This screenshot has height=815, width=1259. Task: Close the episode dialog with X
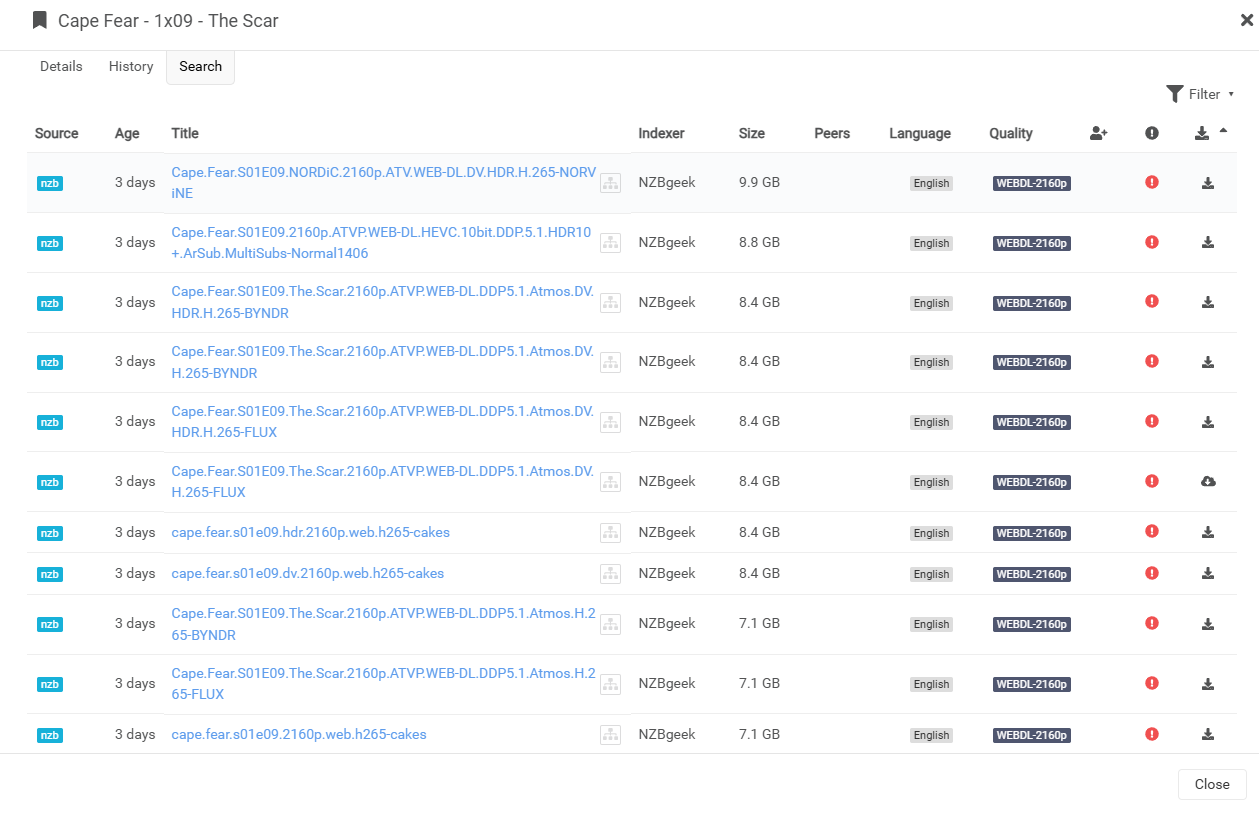point(1247,19)
